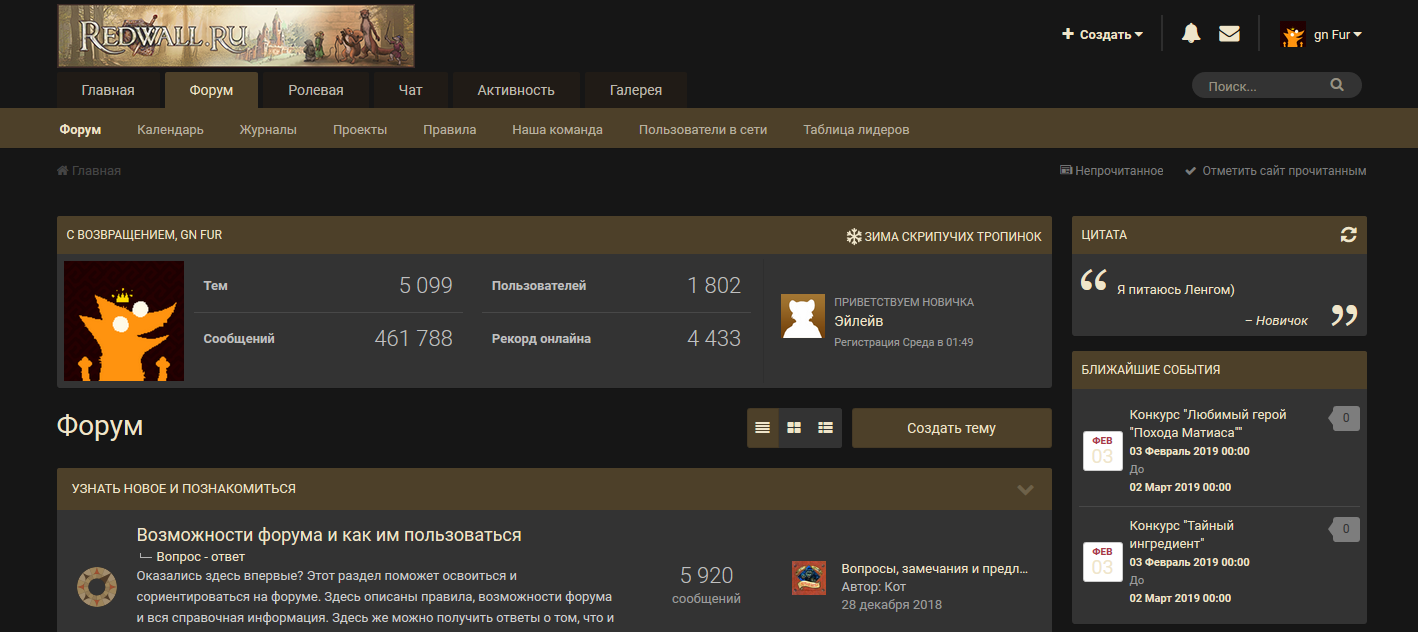Click the Создать тему button

tap(951, 428)
